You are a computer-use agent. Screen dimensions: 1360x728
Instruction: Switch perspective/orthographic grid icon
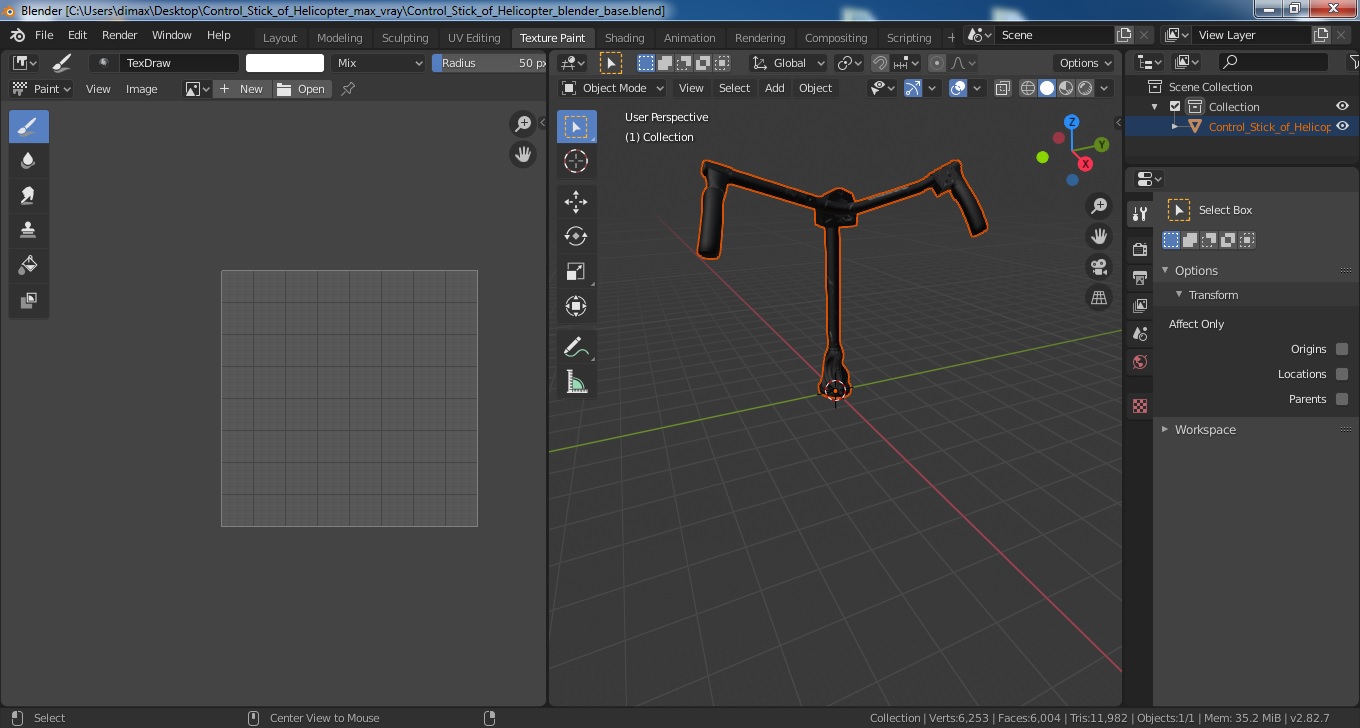click(1099, 298)
